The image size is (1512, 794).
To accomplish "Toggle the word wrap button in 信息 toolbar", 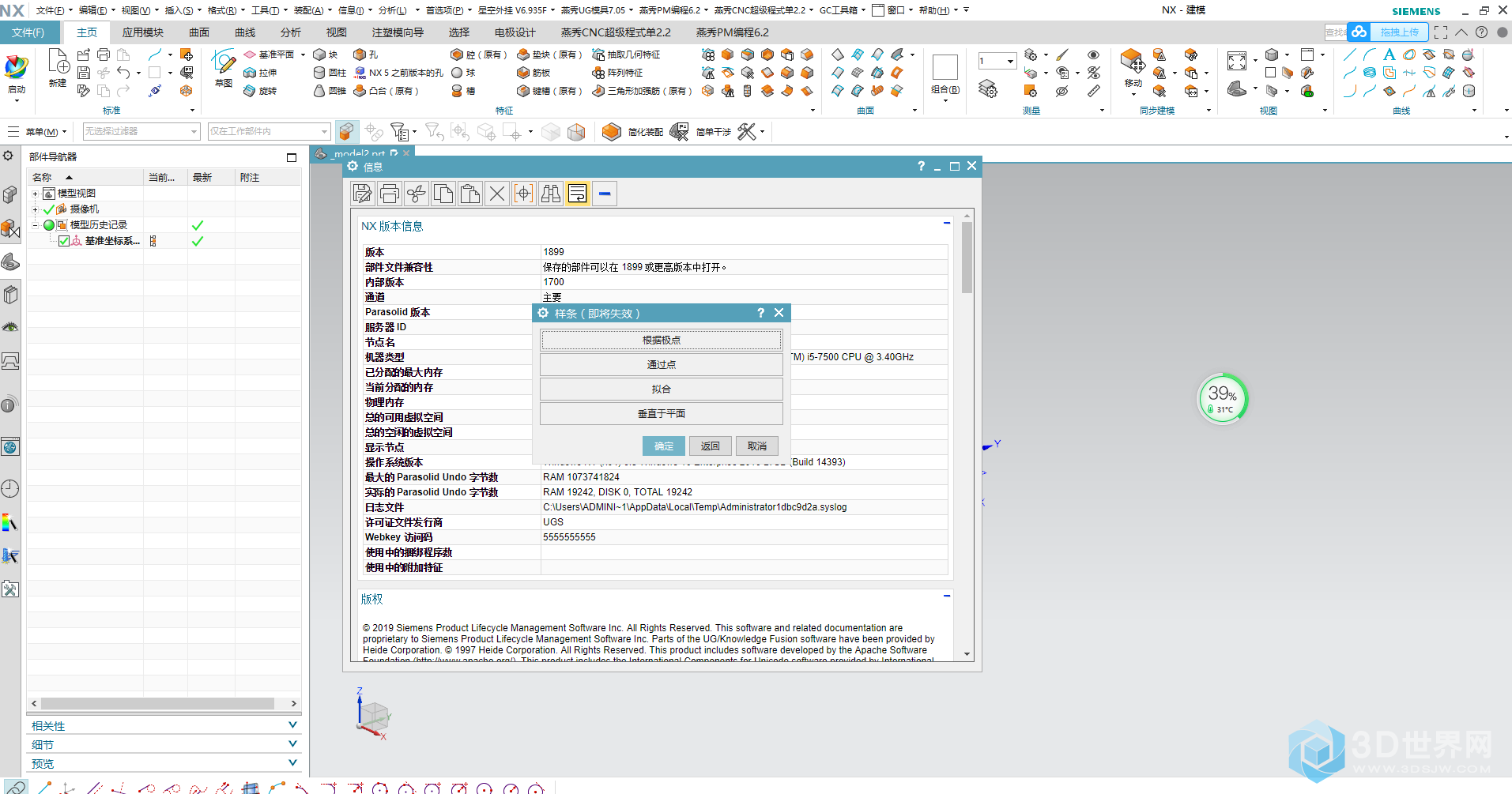I will 578,194.
